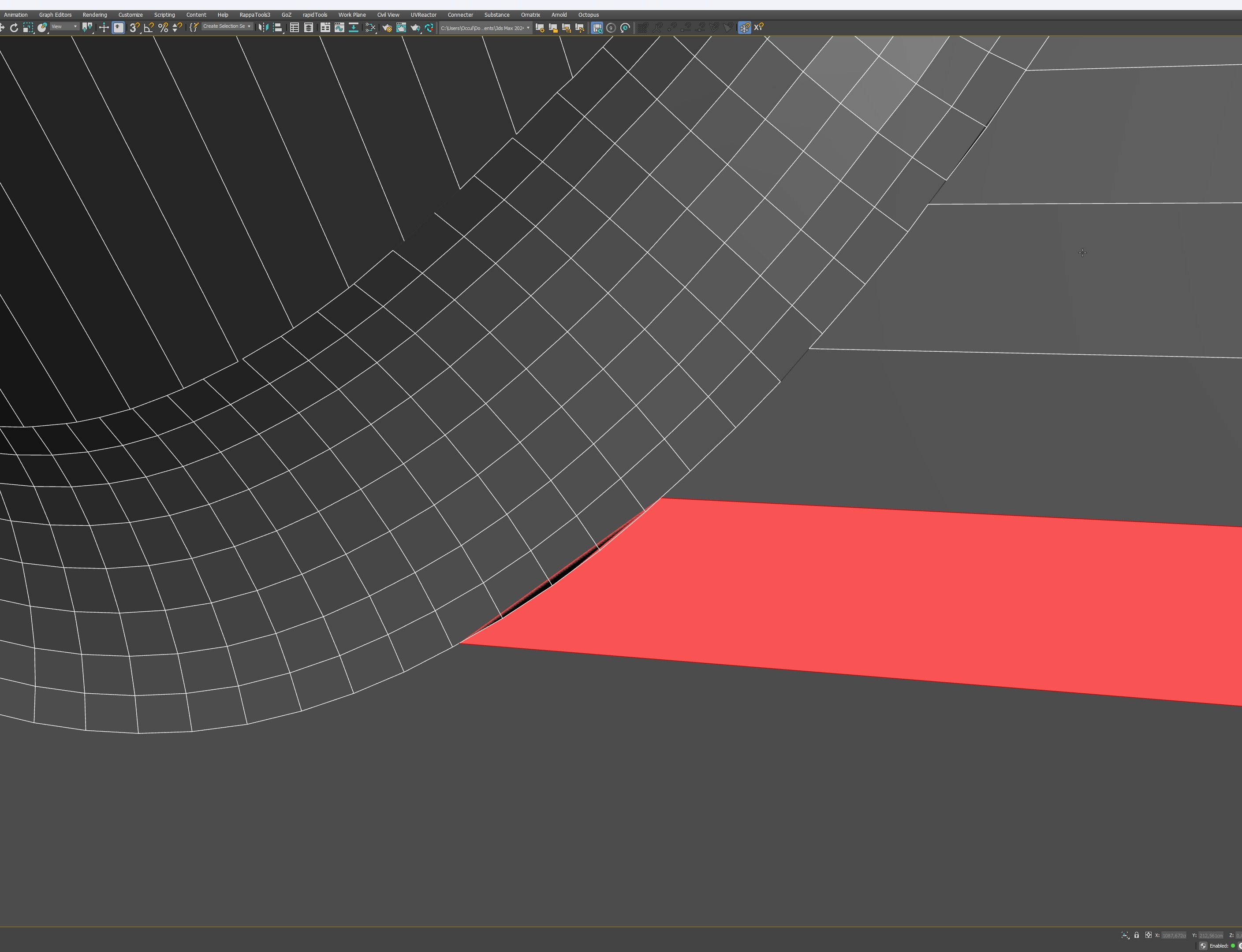Toggle the Angle Snap button

point(149,27)
